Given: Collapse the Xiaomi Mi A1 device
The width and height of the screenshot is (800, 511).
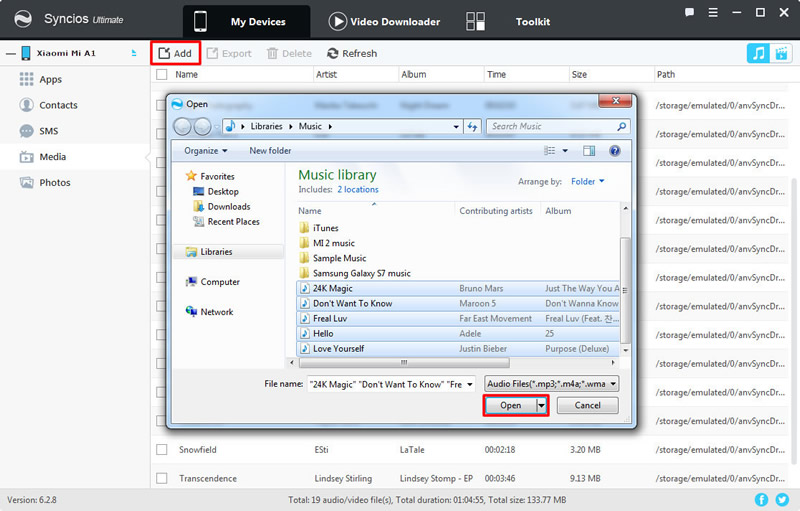Looking at the screenshot, I should tap(11, 53).
